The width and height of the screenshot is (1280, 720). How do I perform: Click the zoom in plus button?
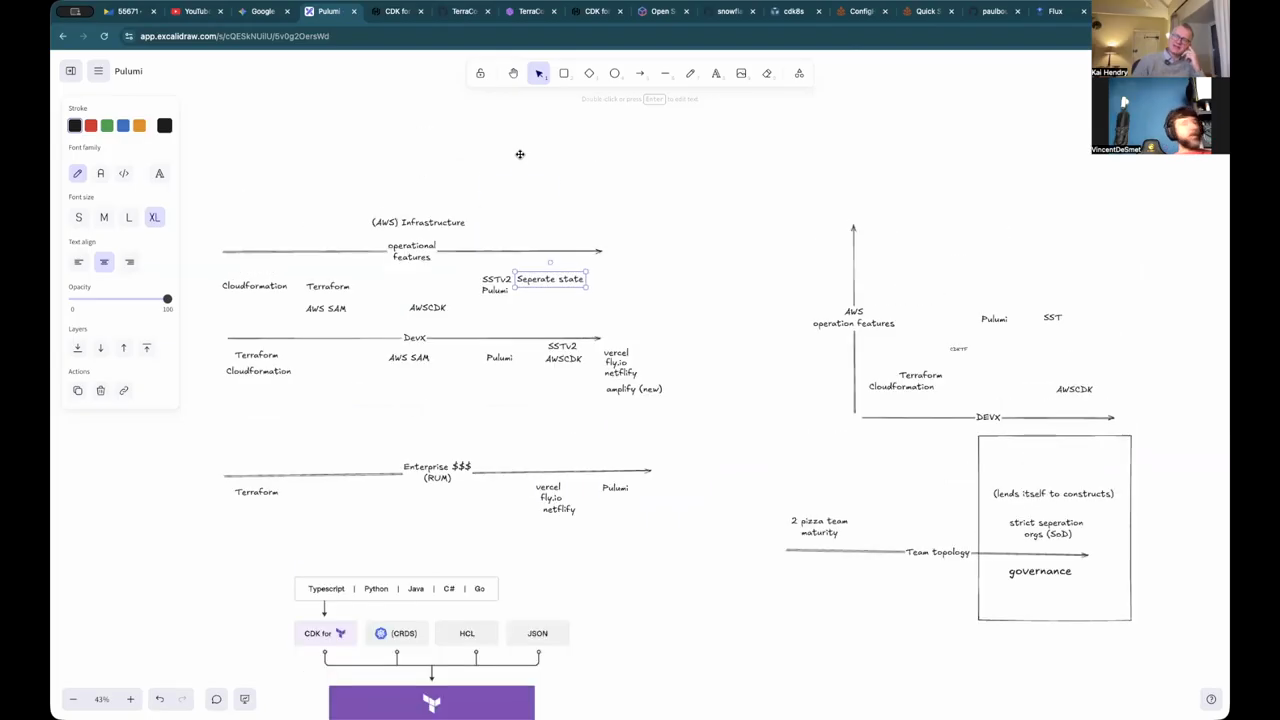coord(130,699)
